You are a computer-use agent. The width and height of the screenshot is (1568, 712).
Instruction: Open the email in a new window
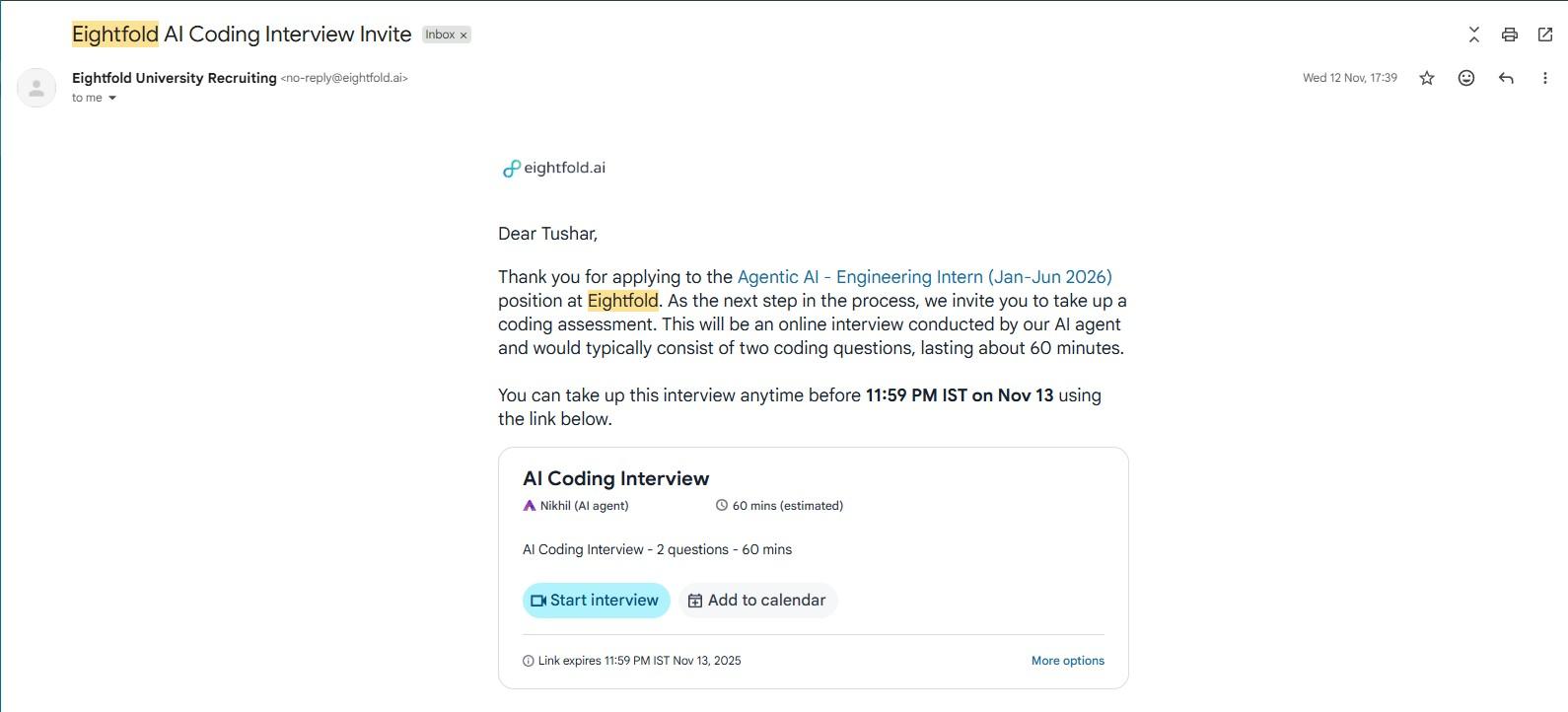tap(1544, 35)
